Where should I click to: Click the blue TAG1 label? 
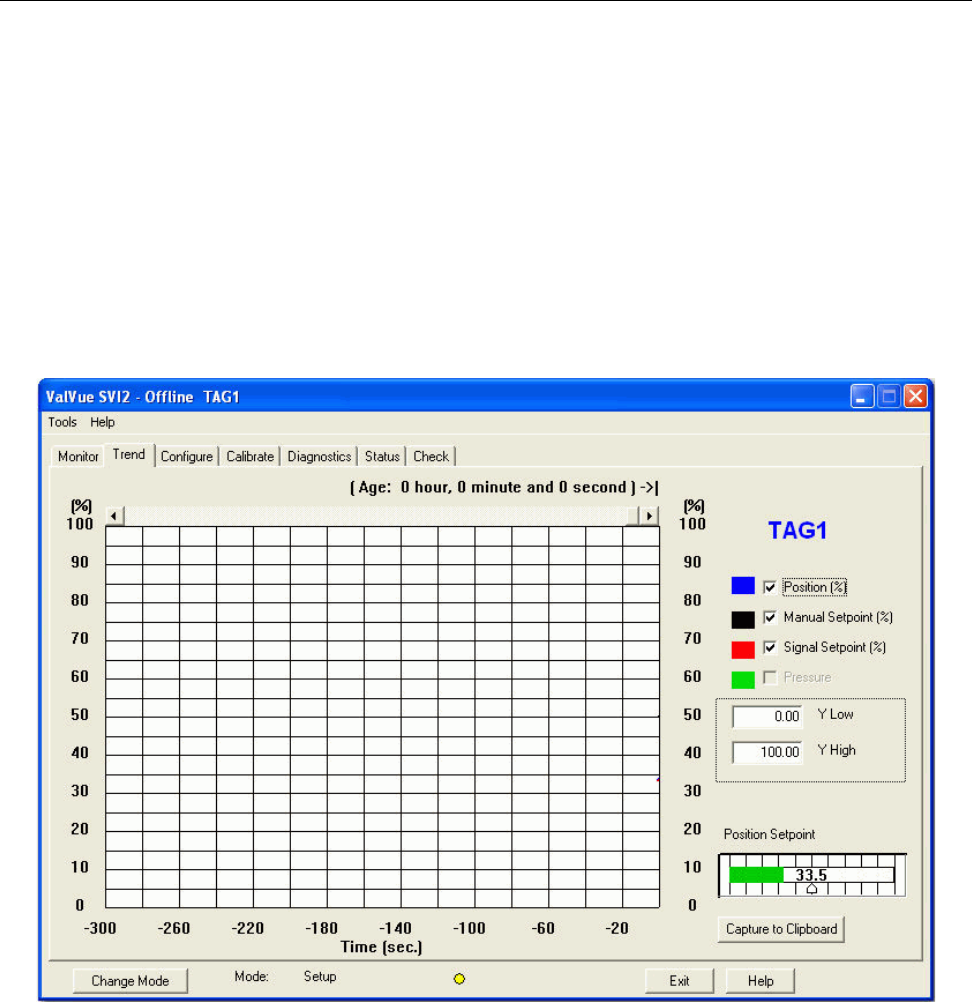click(798, 530)
